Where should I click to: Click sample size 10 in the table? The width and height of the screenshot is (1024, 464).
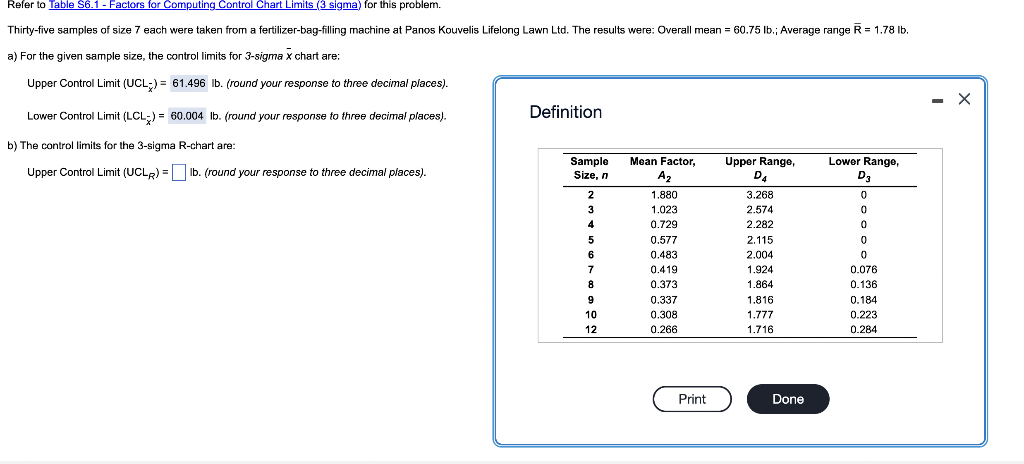(x=590, y=315)
